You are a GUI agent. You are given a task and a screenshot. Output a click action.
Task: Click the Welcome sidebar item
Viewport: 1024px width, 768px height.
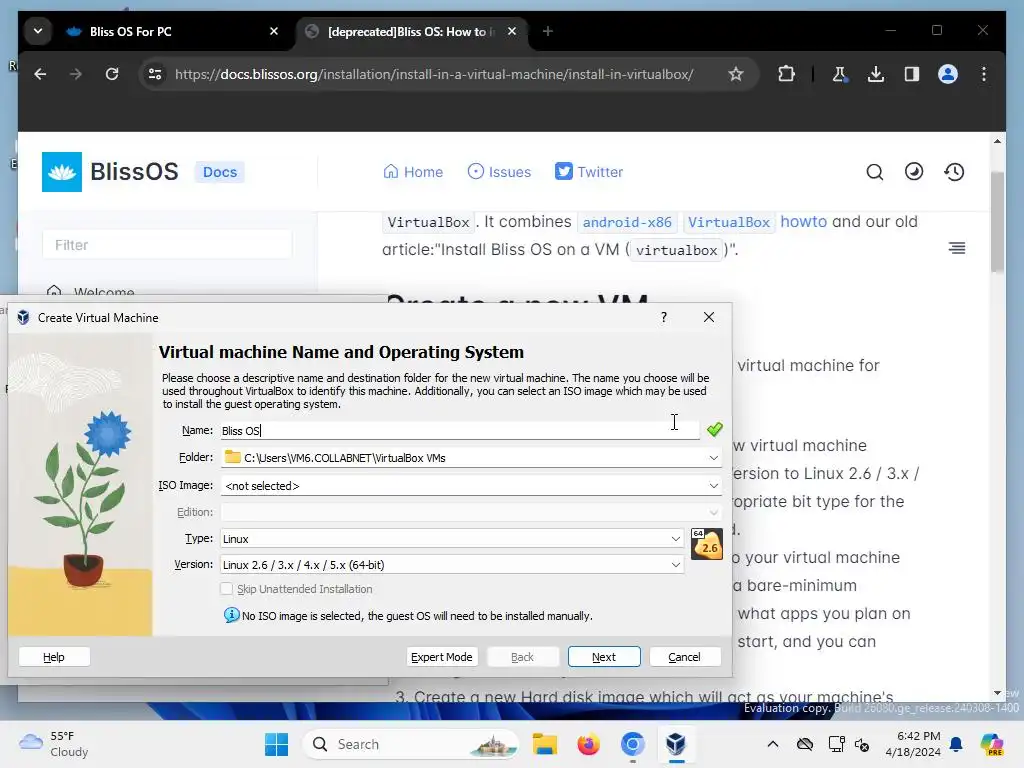click(x=104, y=292)
